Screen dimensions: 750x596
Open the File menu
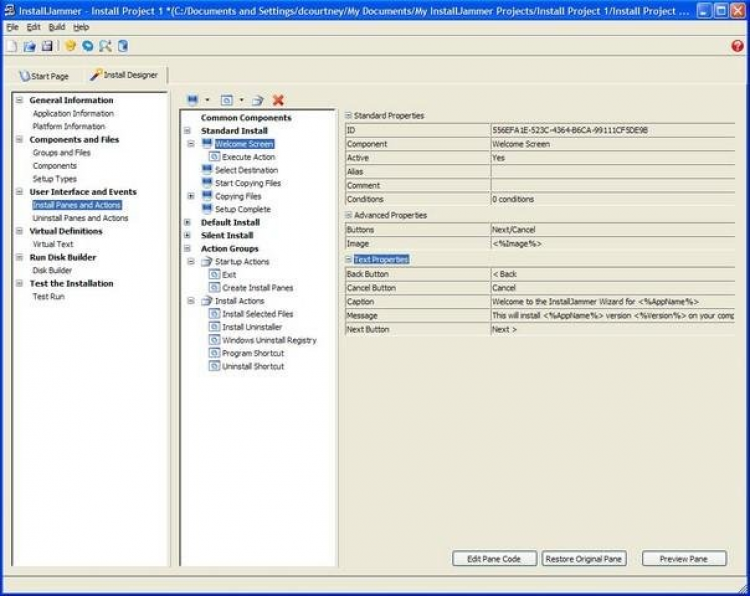pyautogui.click(x=12, y=27)
